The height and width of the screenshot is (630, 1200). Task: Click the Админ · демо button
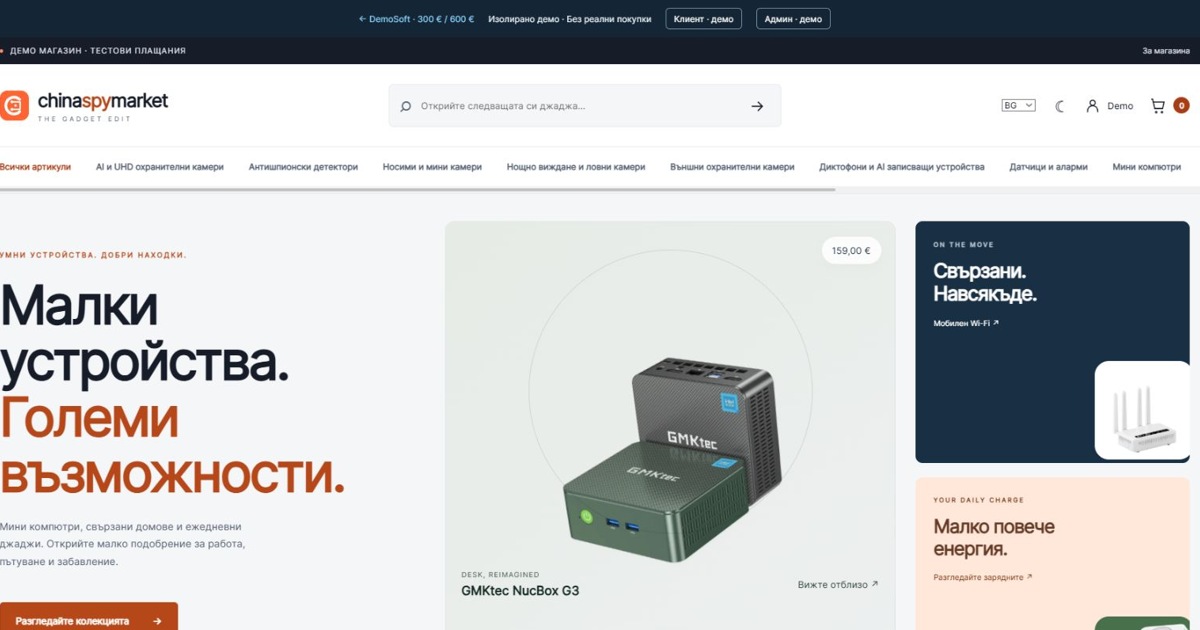tap(793, 19)
